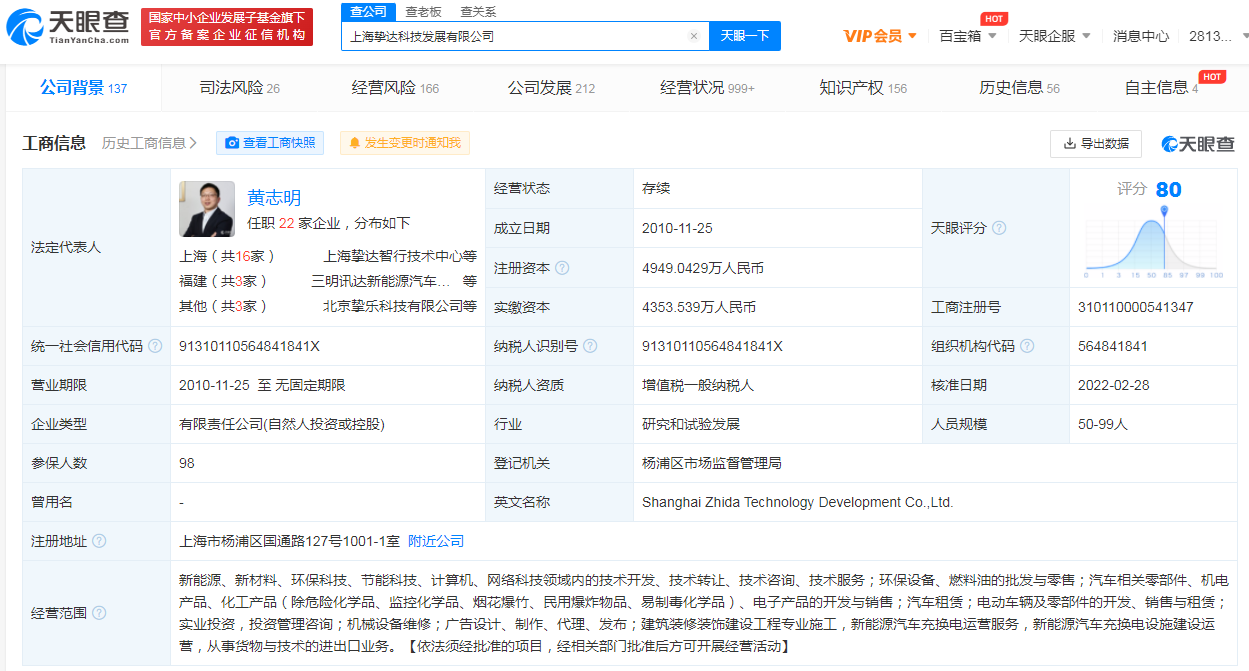Click 发生变更时通知我 notification button
This screenshot has width=1249, height=671.
point(404,143)
